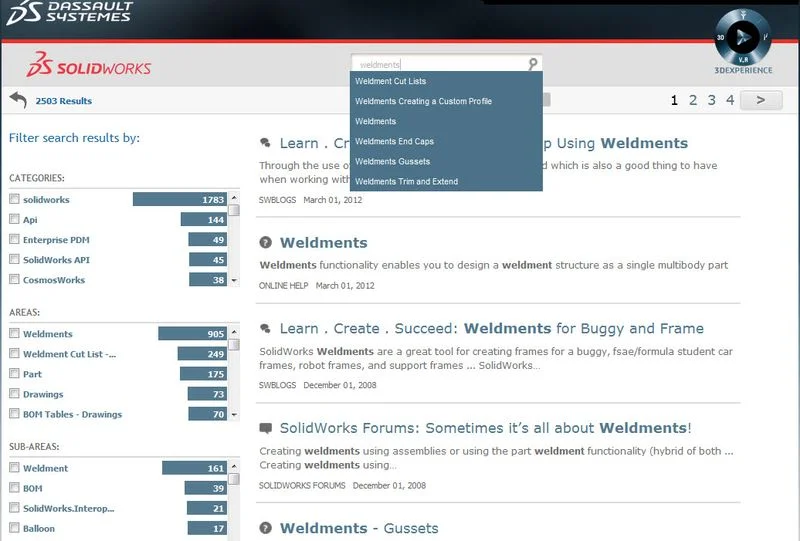Open the Weldments - Gussets result

(x=359, y=528)
